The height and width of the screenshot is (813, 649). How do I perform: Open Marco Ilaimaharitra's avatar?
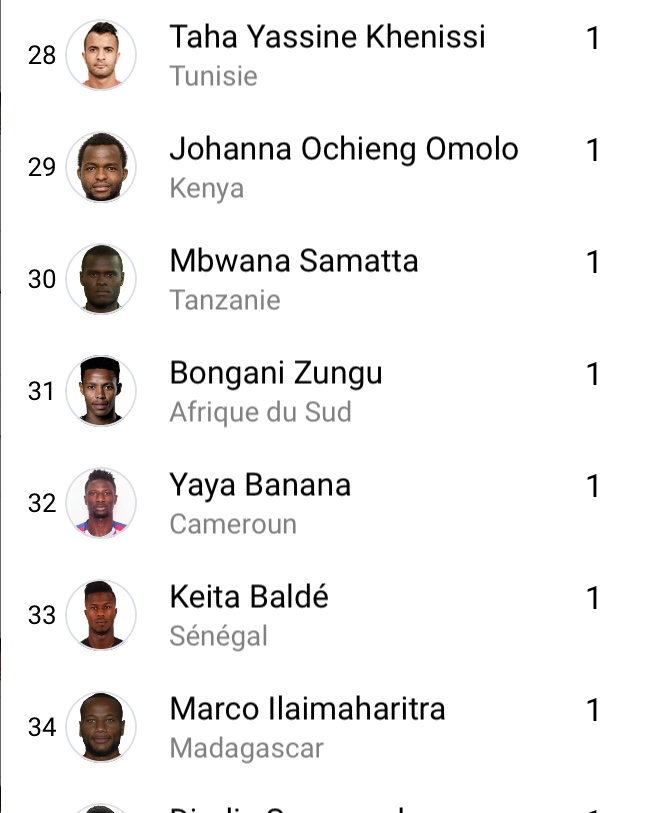[x=101, y=727]
